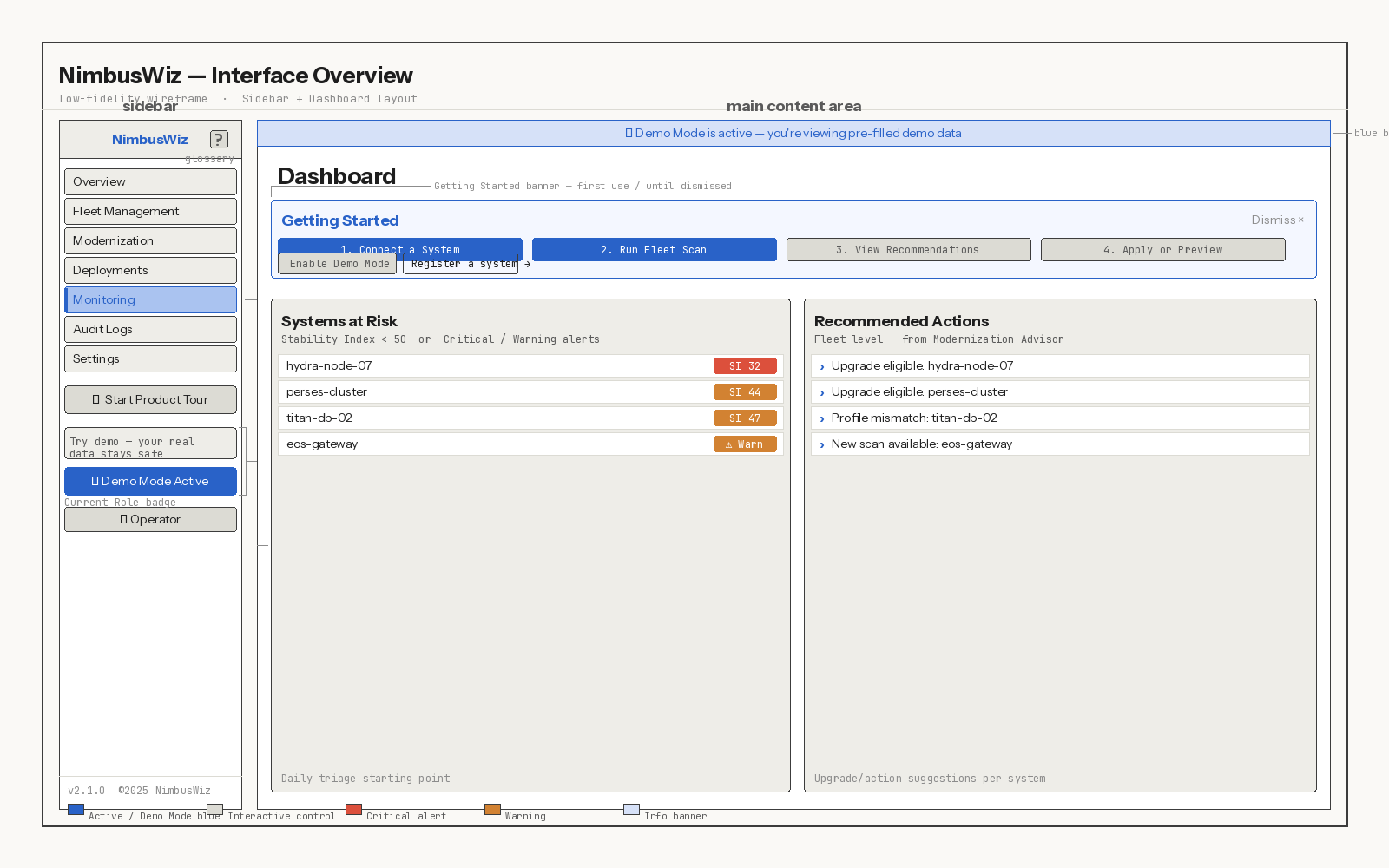Select Deployments in the sidebar
This screenshot has width=1389, height=868.
coord(150,270)
